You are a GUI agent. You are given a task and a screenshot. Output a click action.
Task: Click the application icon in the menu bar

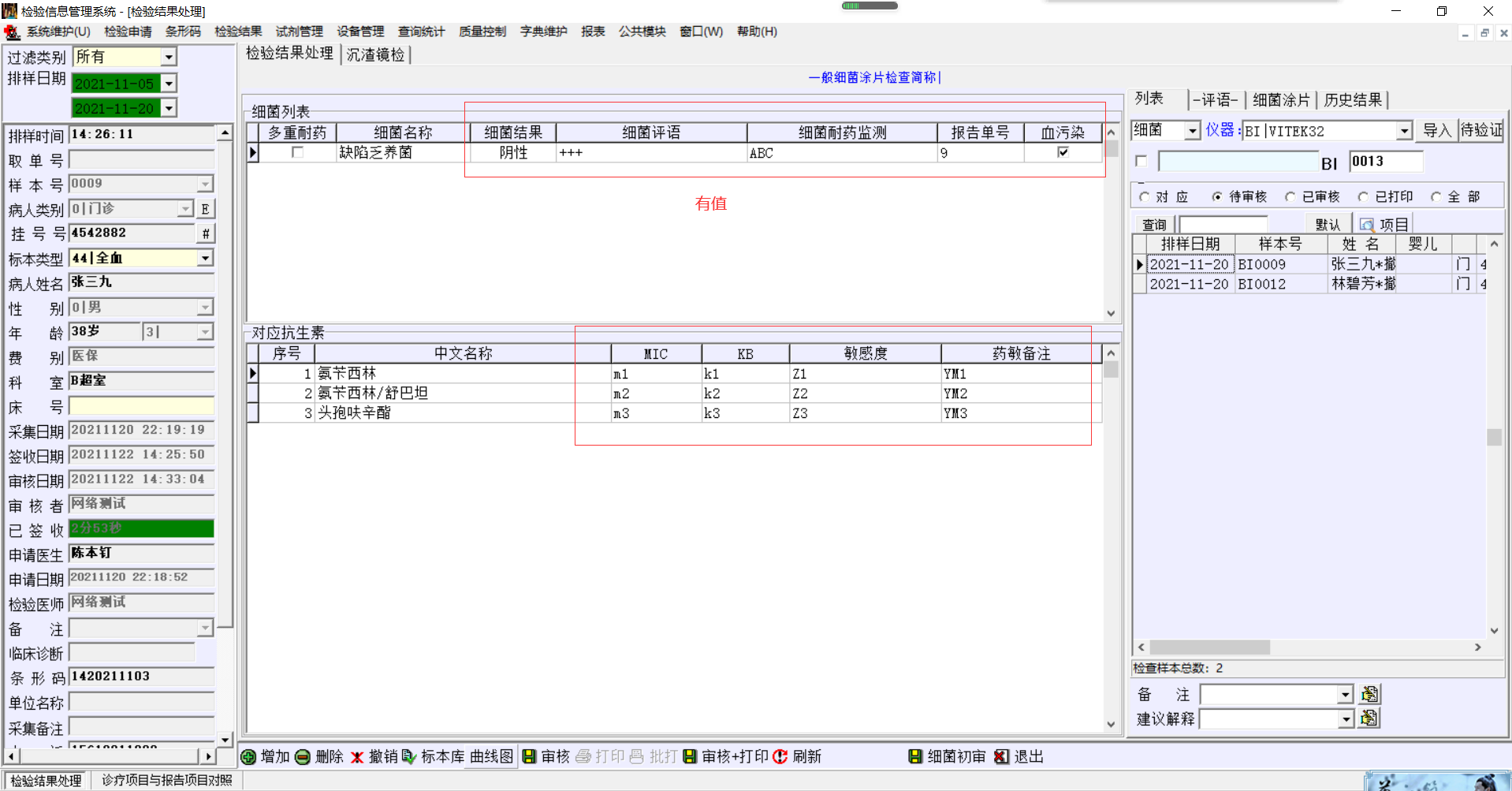(12, 32)
